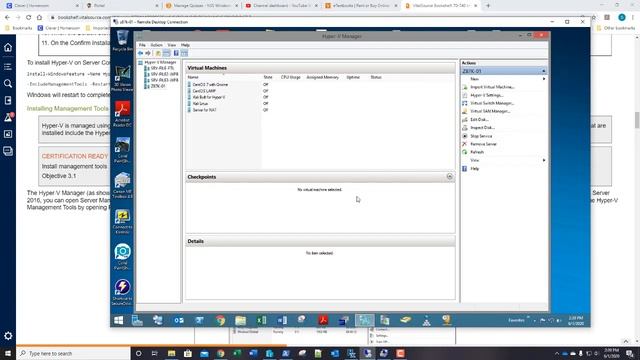Viewport: 640px width, 360px height.
Task: Open Acrobat Reader DC desktop shortcut
Action: [122, 114]
